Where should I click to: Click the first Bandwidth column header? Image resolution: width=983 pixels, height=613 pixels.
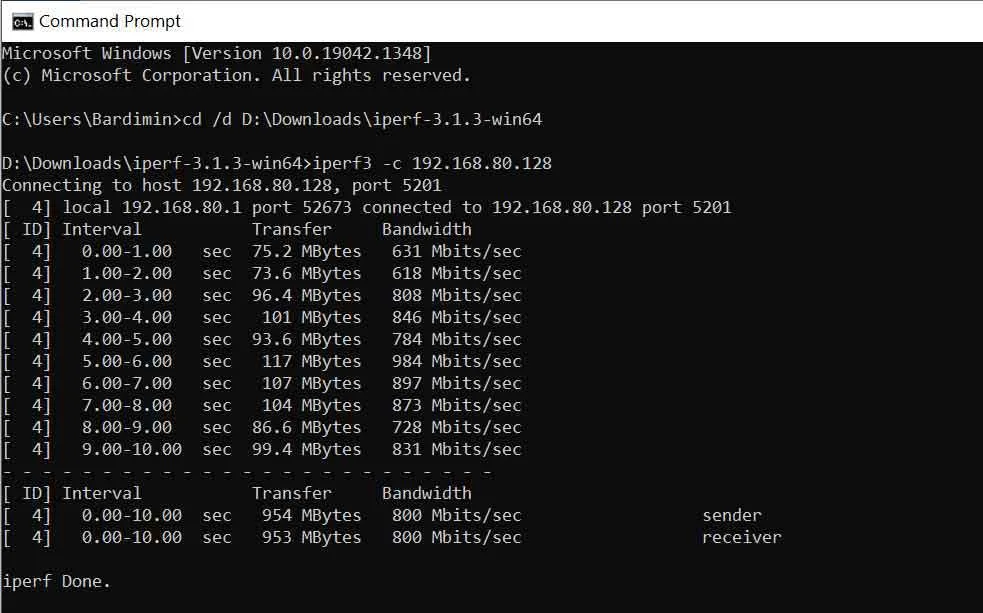pyautogui.click(x=426, y=229)
